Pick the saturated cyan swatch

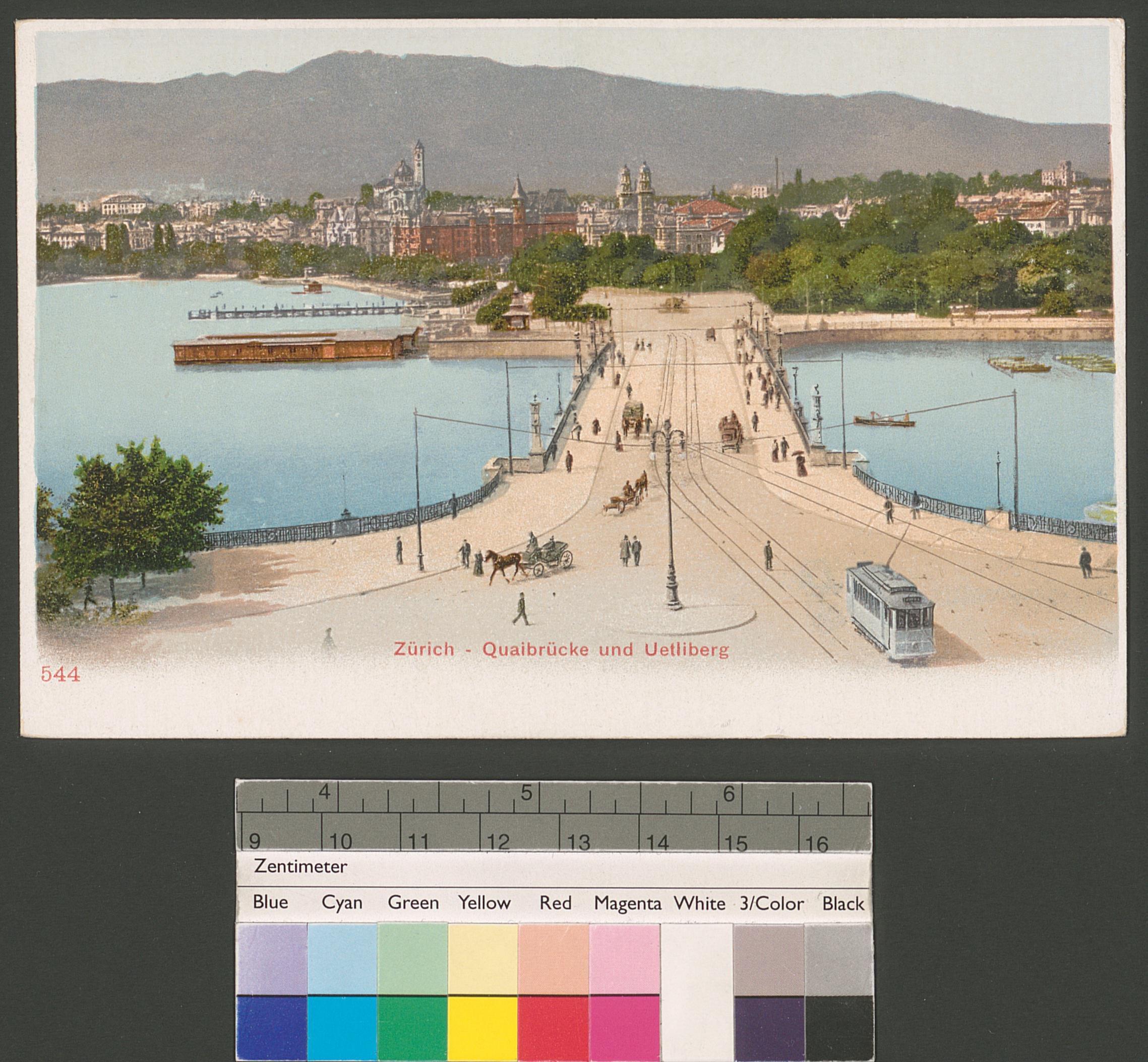pyautogui.click(x=342, y=1029)
